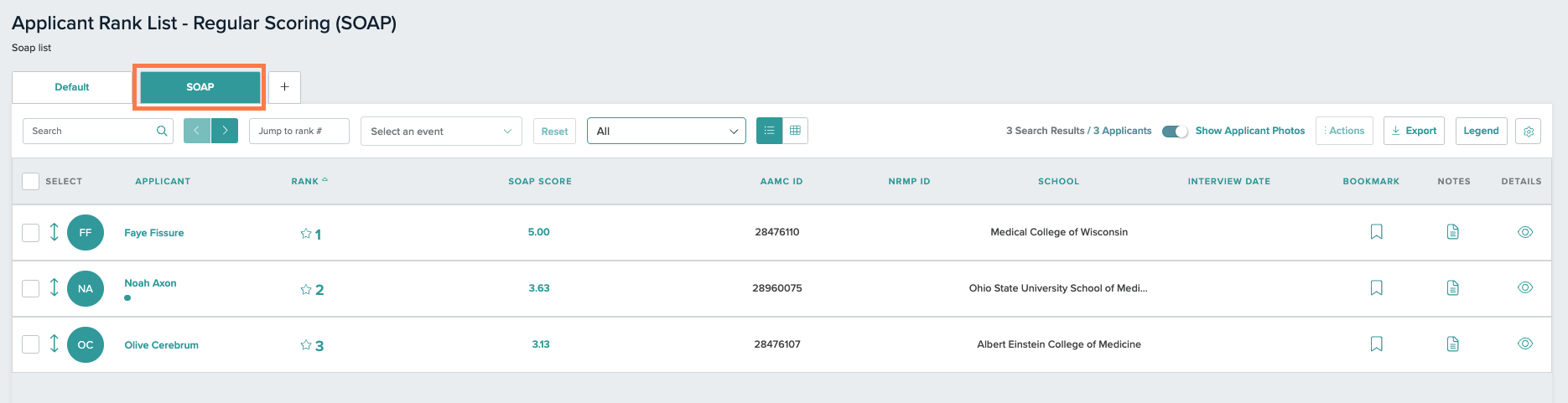Open Noah Axon applicant link
Screen dimensions: 1568x403
coord(151,283)
